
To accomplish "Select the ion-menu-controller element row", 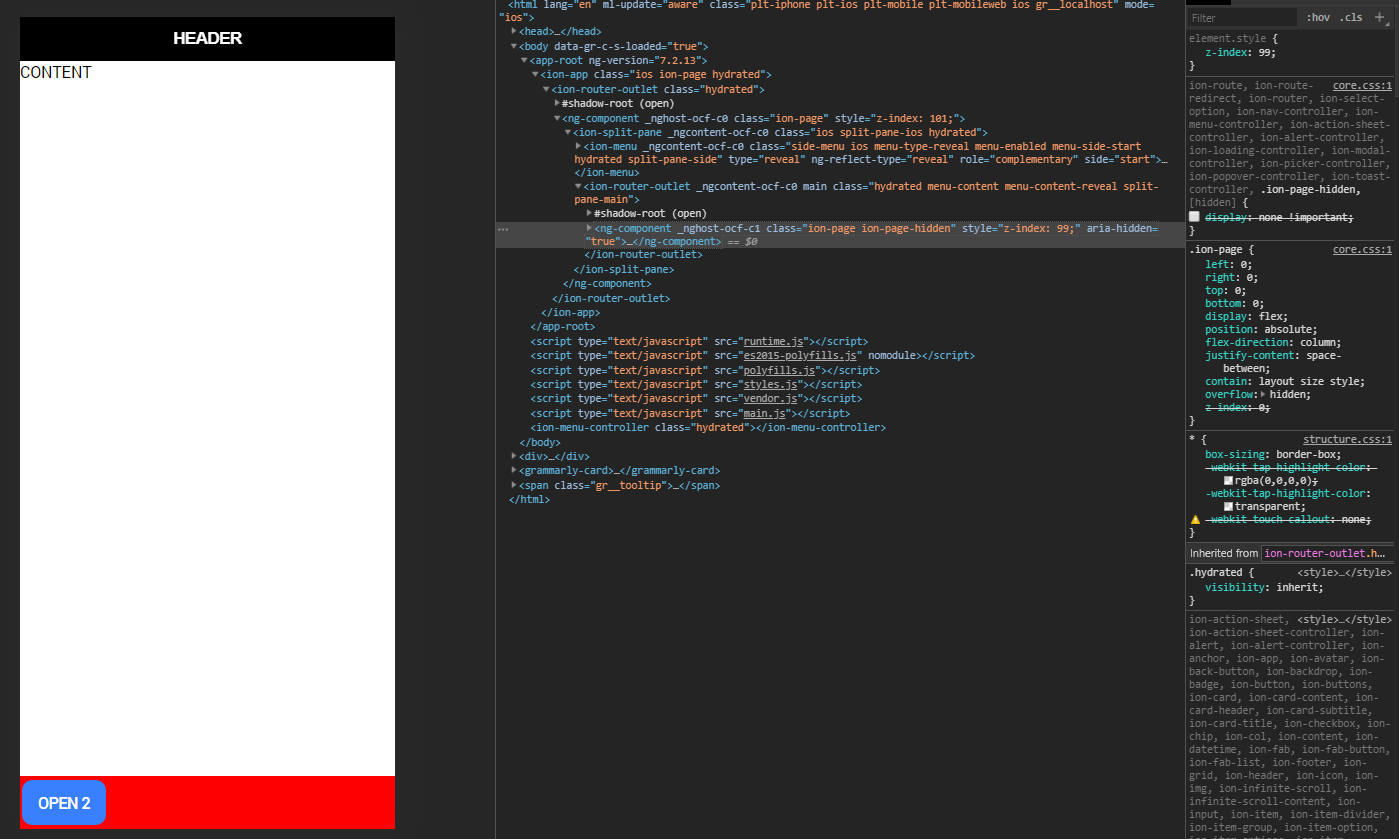I will pos(708,427).
